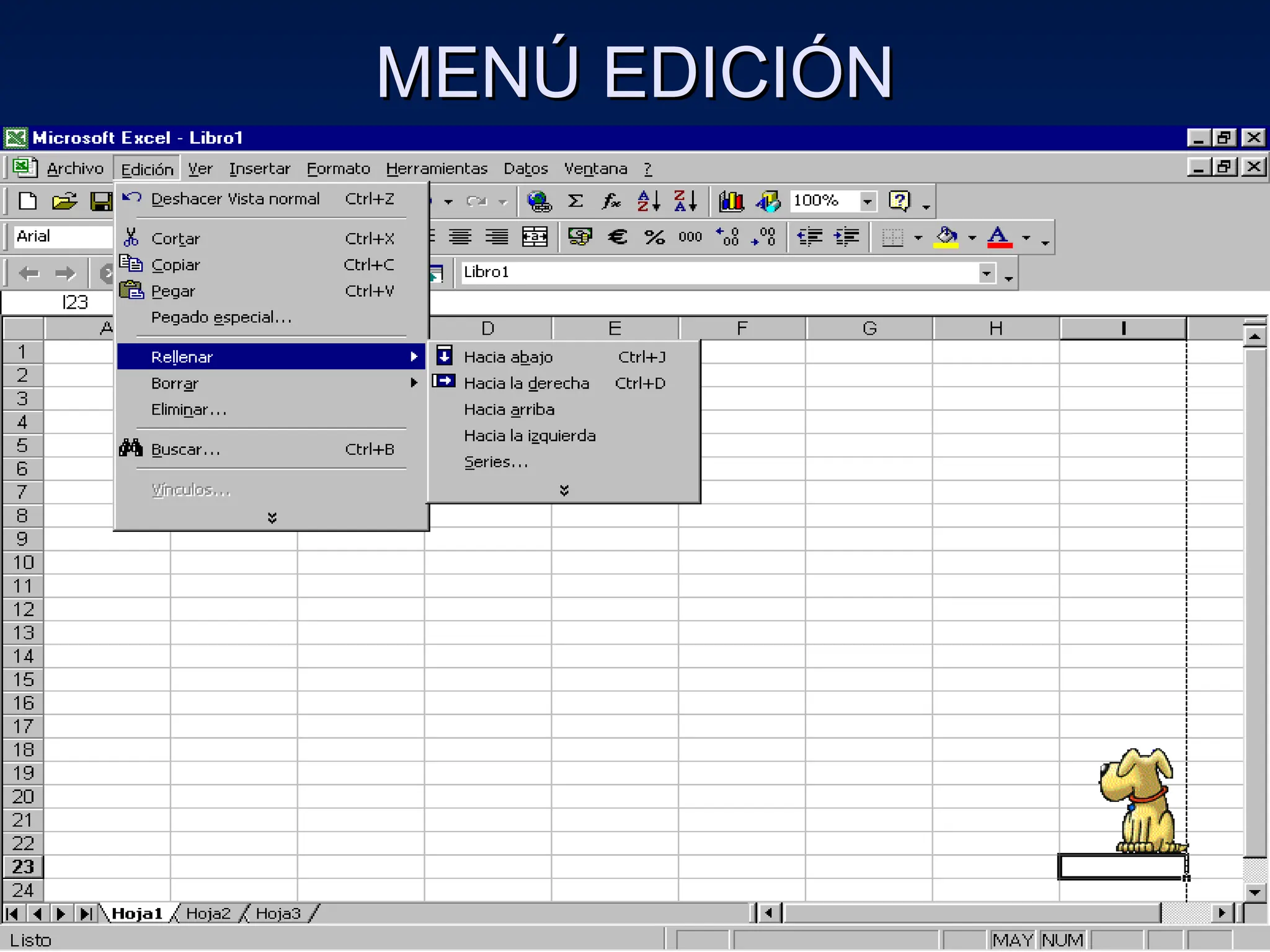Click Increase Indent icon
This screenshot has width=1270, height=952.
(x=846, y=236)
